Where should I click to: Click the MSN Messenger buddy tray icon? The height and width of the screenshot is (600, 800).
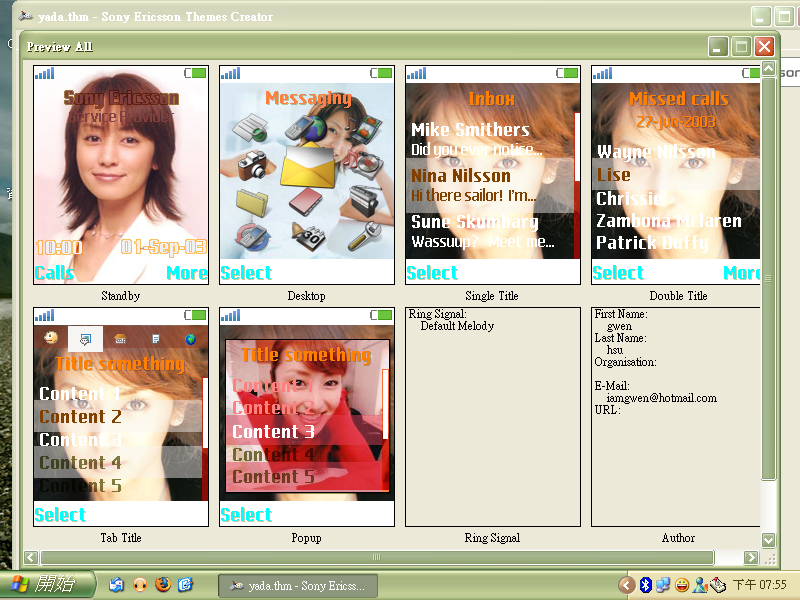tap(700, 585)
